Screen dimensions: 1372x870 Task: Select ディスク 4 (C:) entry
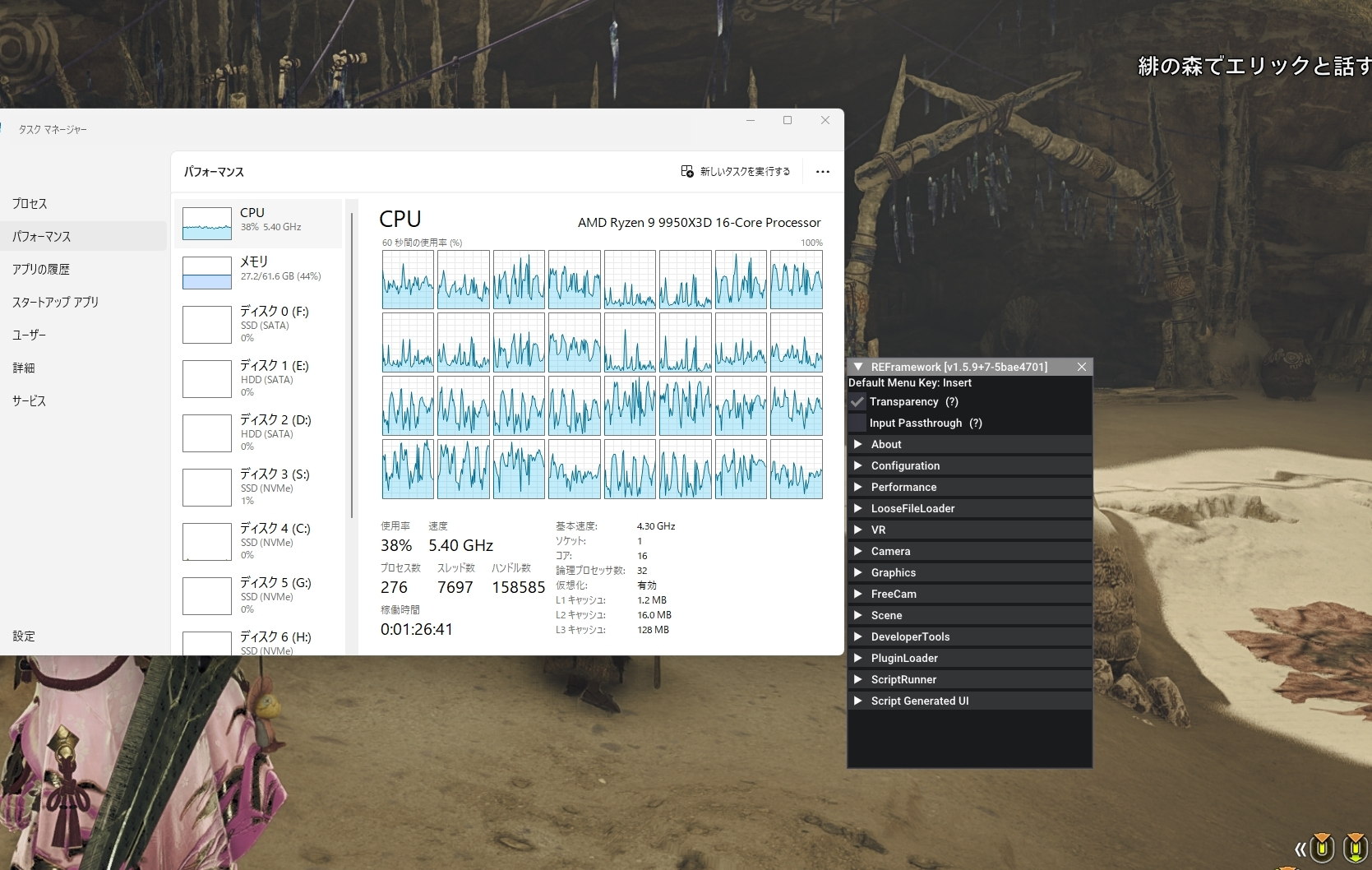(x=258, y=541)
